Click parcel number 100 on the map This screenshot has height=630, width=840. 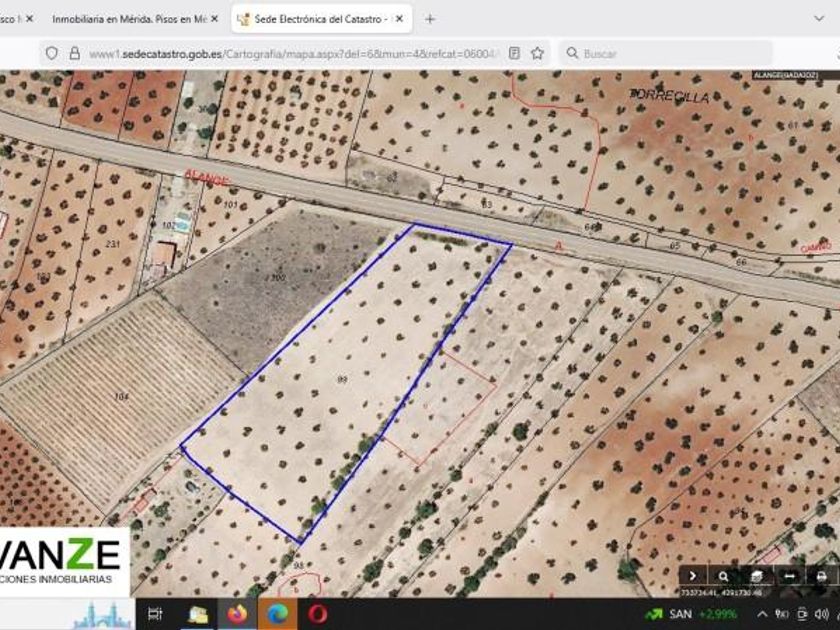click(x=278, y=278)
